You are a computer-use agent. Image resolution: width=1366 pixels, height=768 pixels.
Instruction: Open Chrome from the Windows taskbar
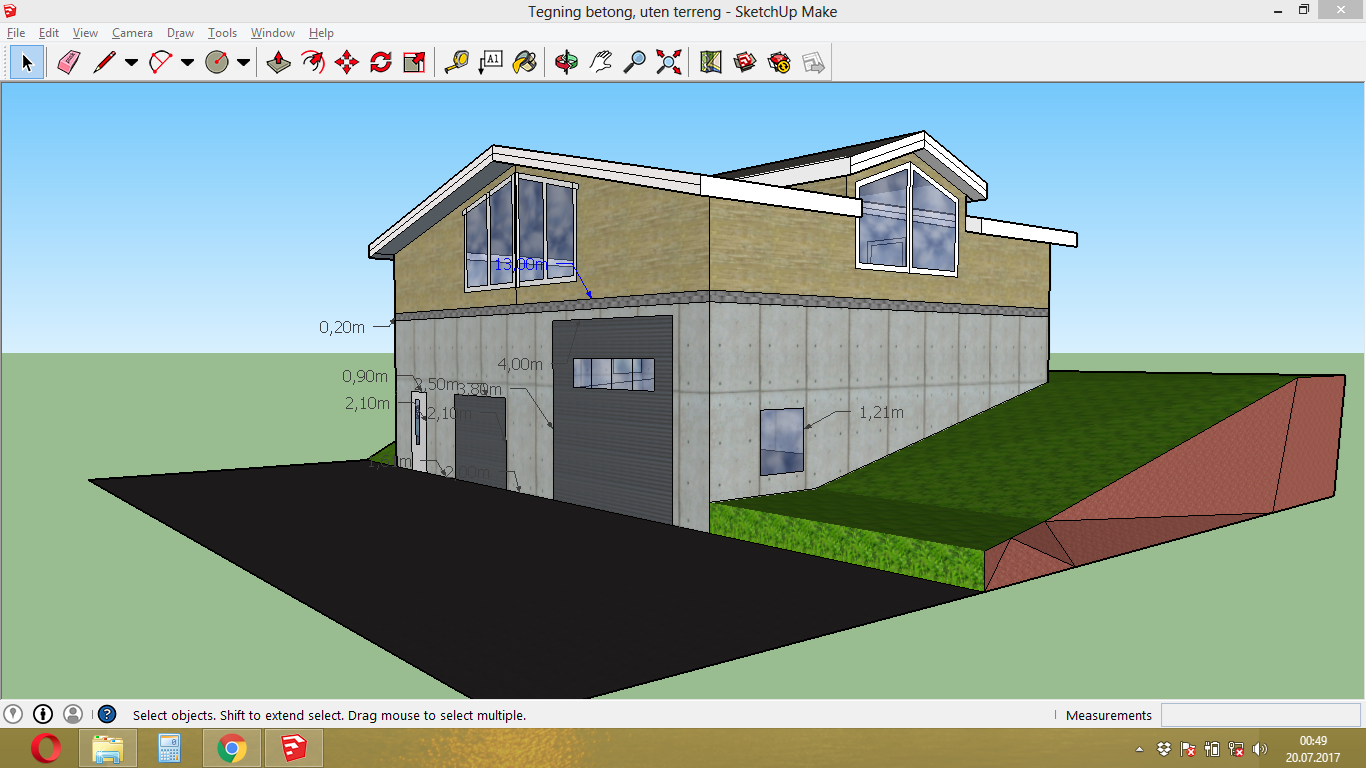[232, 748]
